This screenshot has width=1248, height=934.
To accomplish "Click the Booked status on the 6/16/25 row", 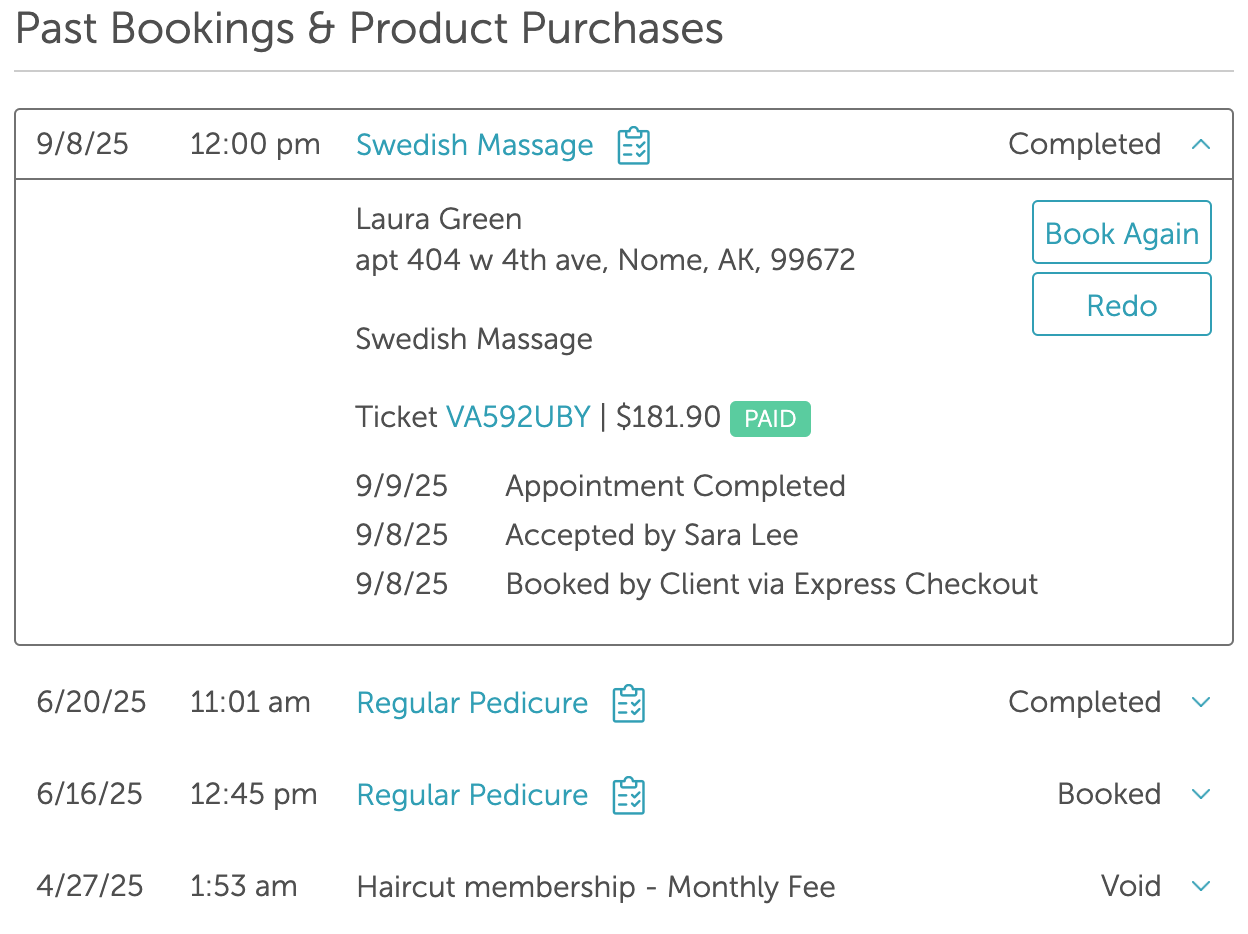I will 1109,795.
